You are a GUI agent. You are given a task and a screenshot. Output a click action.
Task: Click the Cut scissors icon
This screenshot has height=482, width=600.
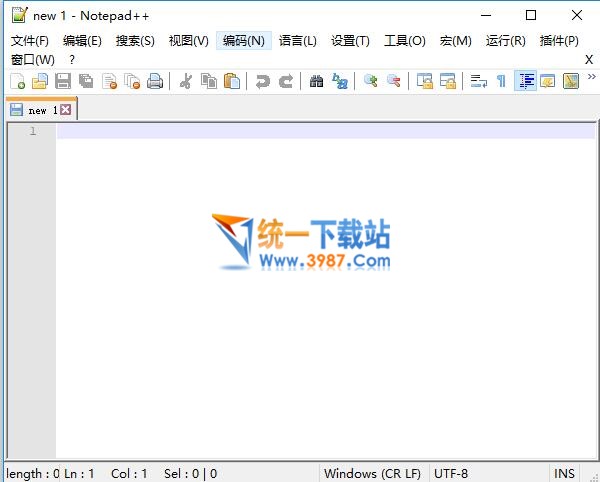coord(186,82)
